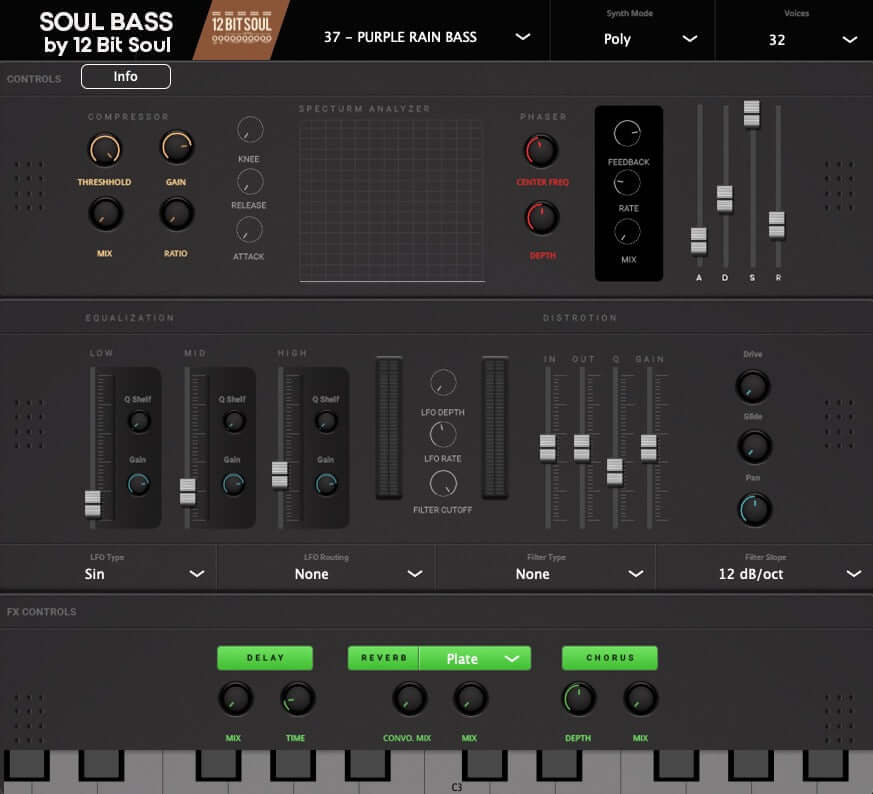
Task: Click the 12 Bit Soul logo
Action: 241,30
